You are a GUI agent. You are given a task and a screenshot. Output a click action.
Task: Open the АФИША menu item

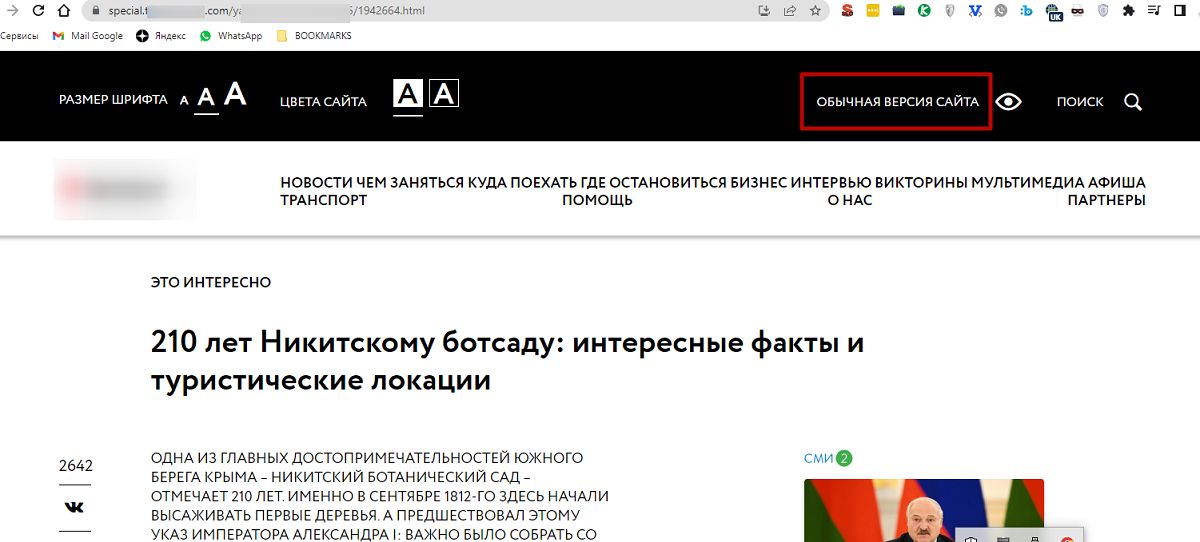[x=1117, y=183]
